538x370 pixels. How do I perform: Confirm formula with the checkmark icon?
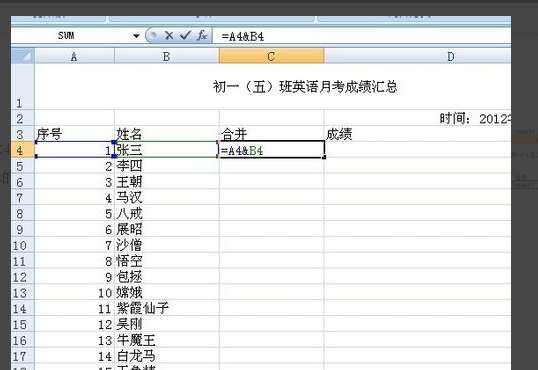pos(185,35)
